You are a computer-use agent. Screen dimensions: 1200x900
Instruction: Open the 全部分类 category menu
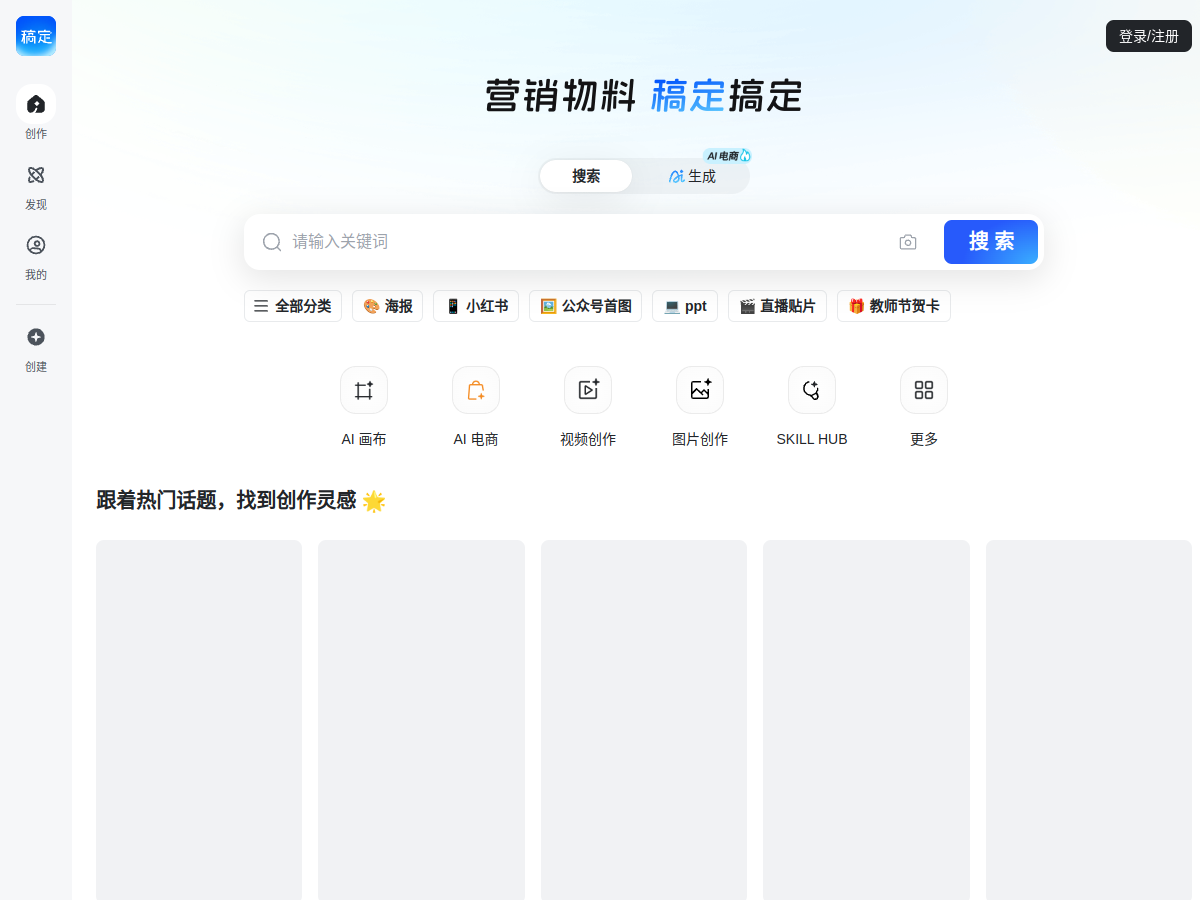293,306
